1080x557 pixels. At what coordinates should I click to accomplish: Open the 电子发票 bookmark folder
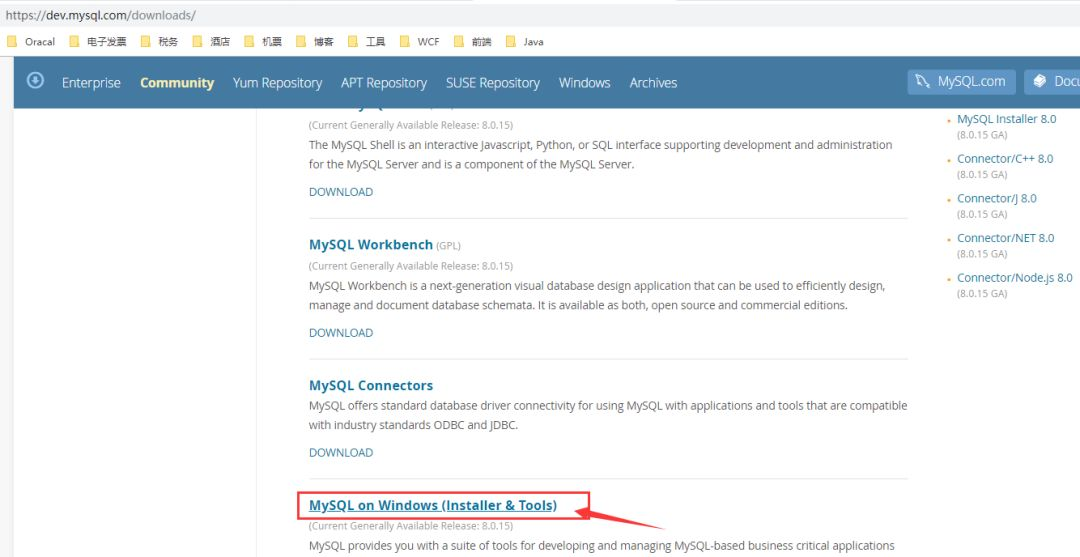(98, 41)
